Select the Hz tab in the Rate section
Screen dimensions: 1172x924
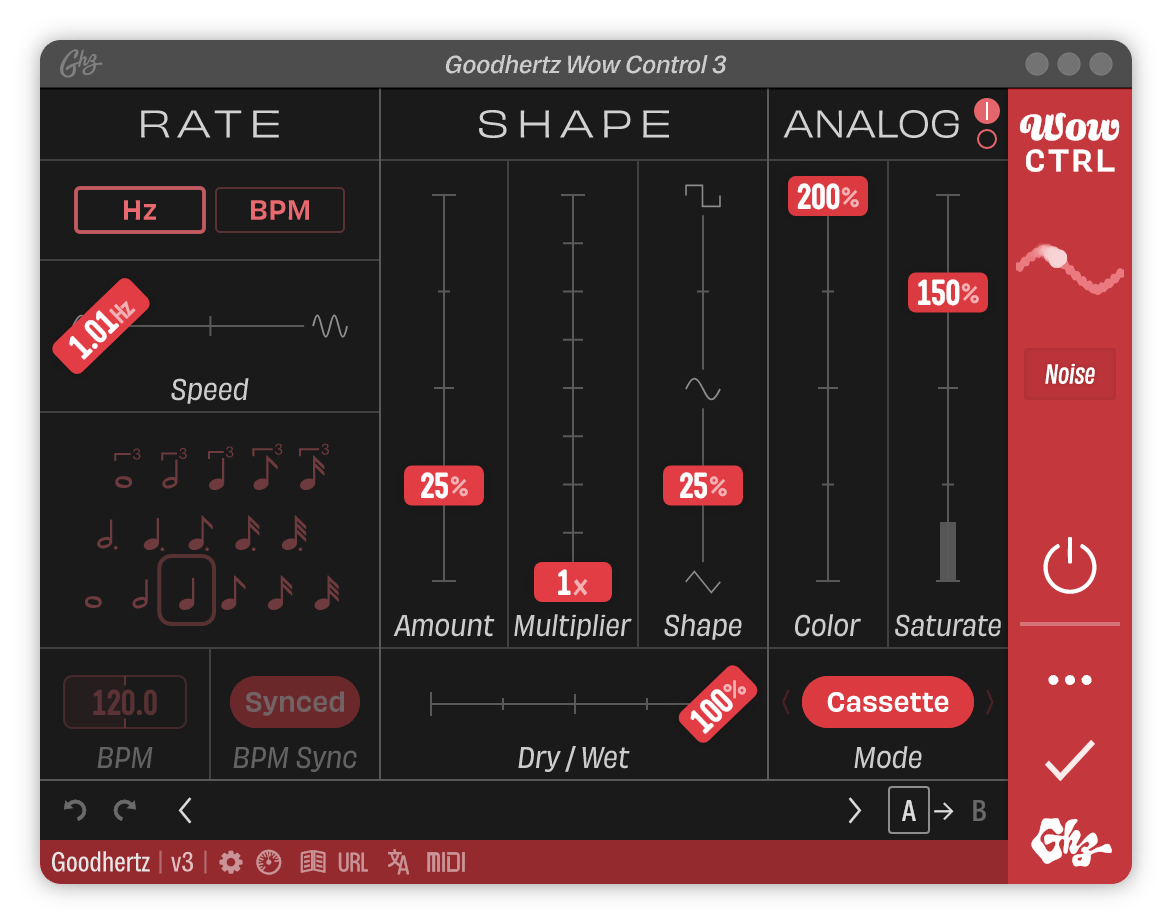pyautogui.click(x=139, y=210)
